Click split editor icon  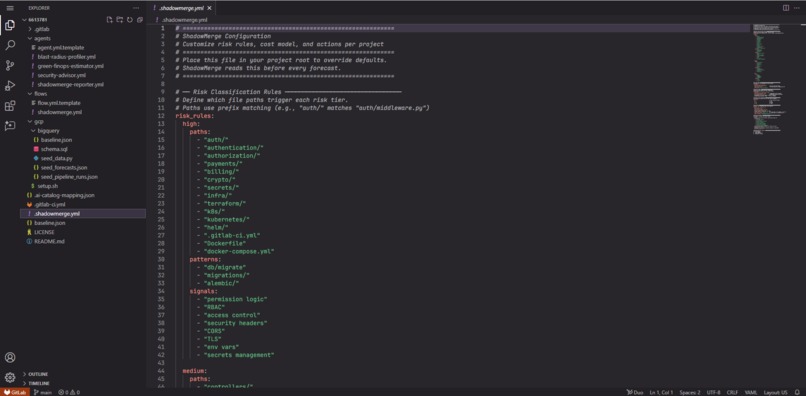pyautogui.click(x=785, y=8)
